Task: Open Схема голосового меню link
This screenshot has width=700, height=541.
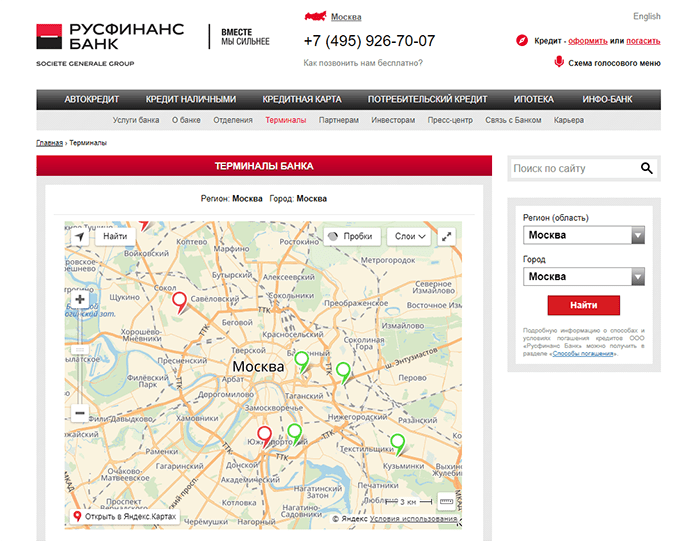Action: [x=614, y=63]
